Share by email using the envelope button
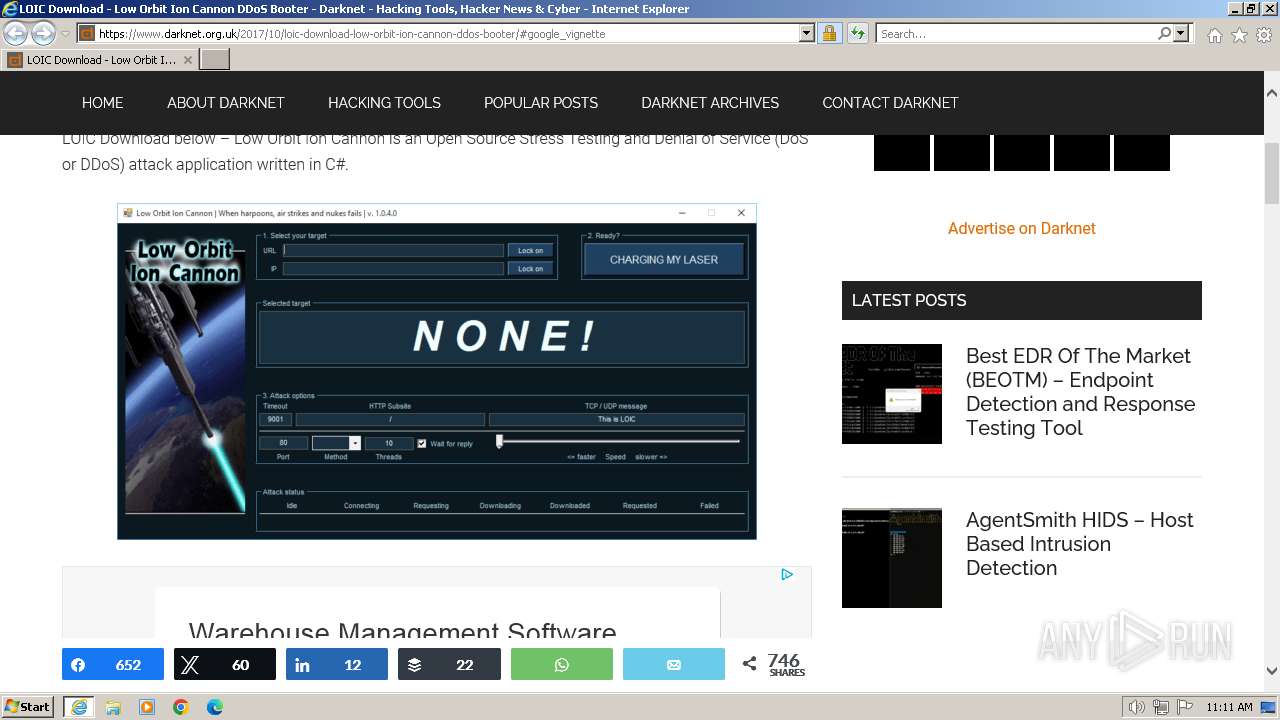Image resolution: width=1280 pixels, height=720 pixels. click(x=674, y=664)
